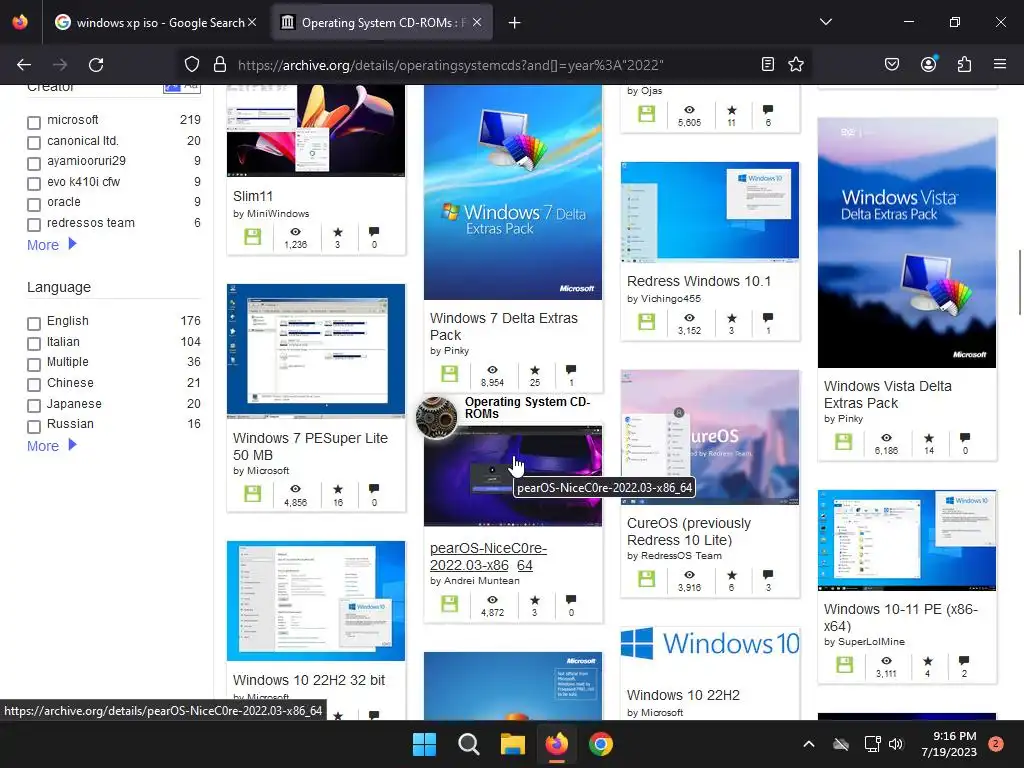
Task: Expand More under Language filters
Action: click(52, 446)
